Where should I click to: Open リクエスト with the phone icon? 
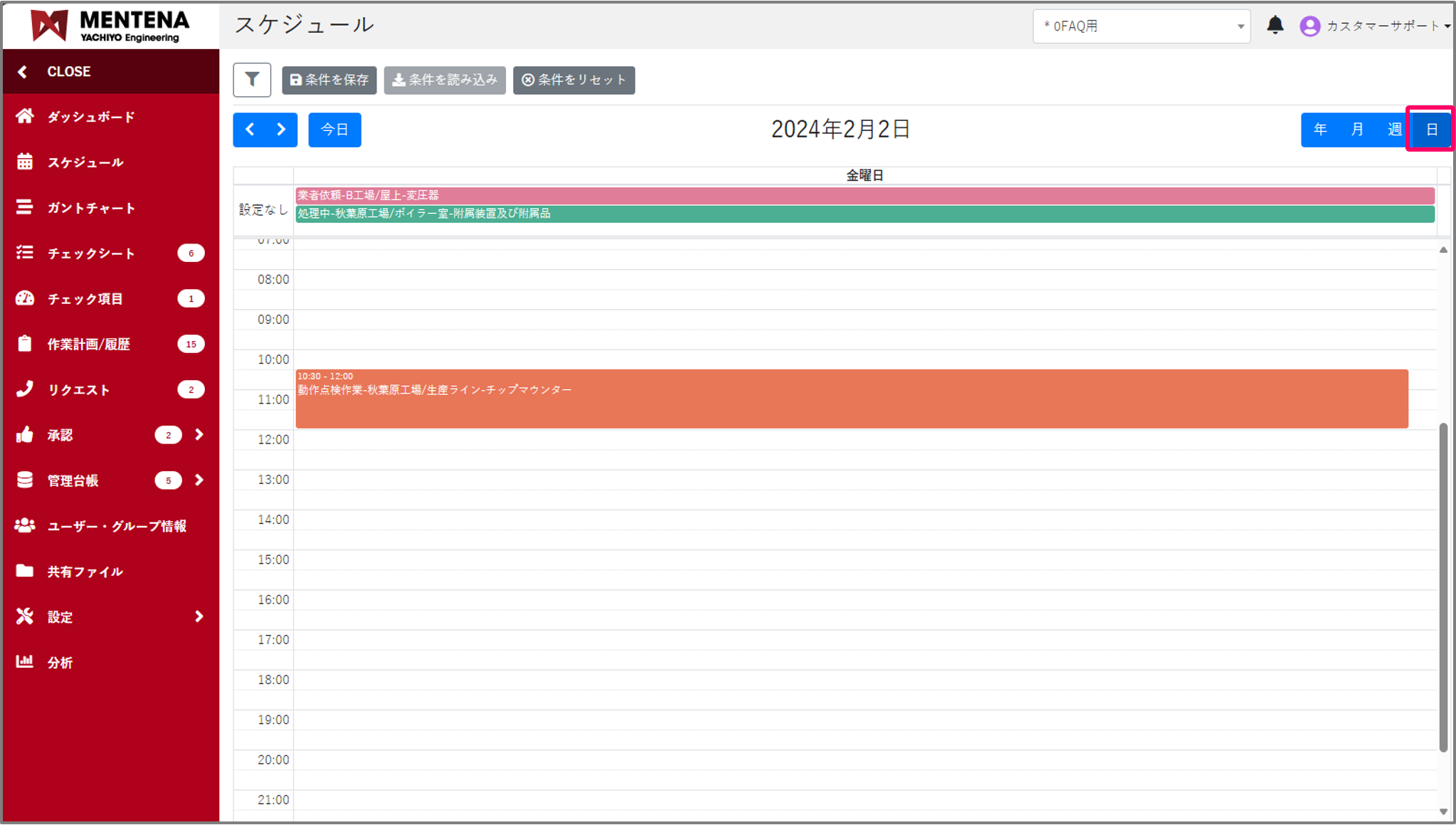click(x=25, y=389)
